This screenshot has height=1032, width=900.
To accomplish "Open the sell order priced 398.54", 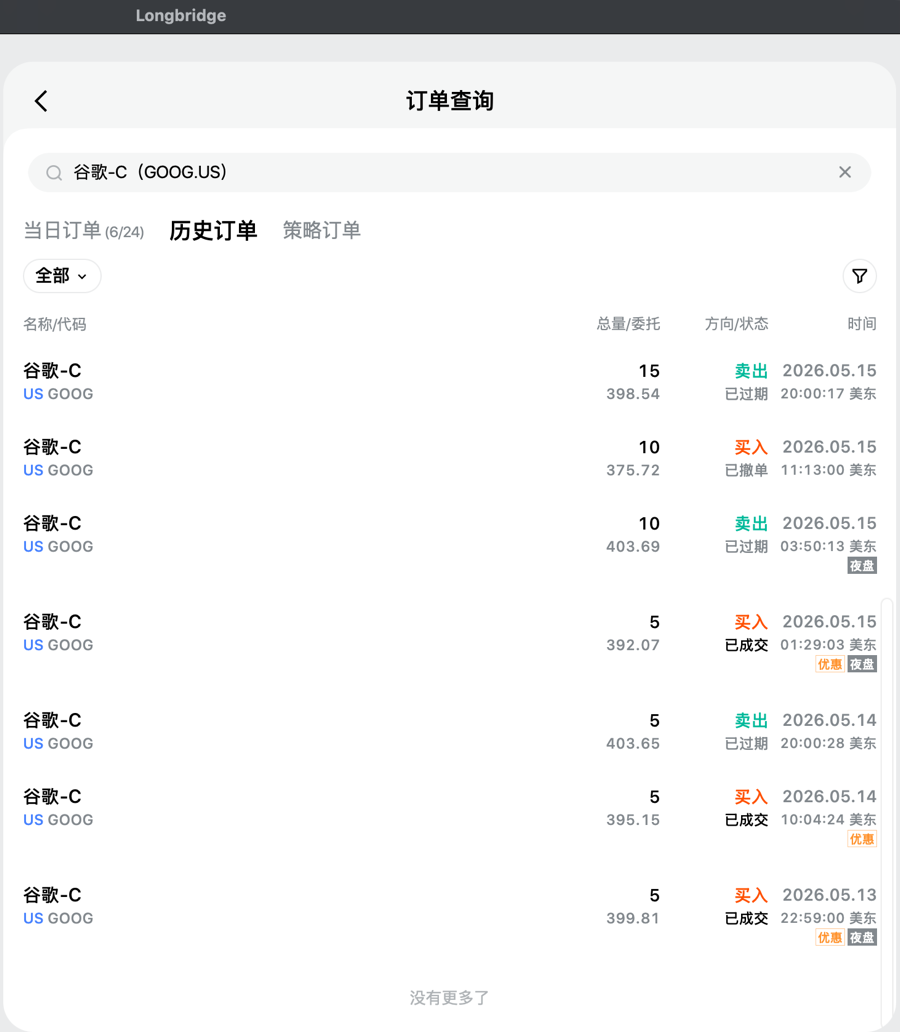I will point(450,382).
